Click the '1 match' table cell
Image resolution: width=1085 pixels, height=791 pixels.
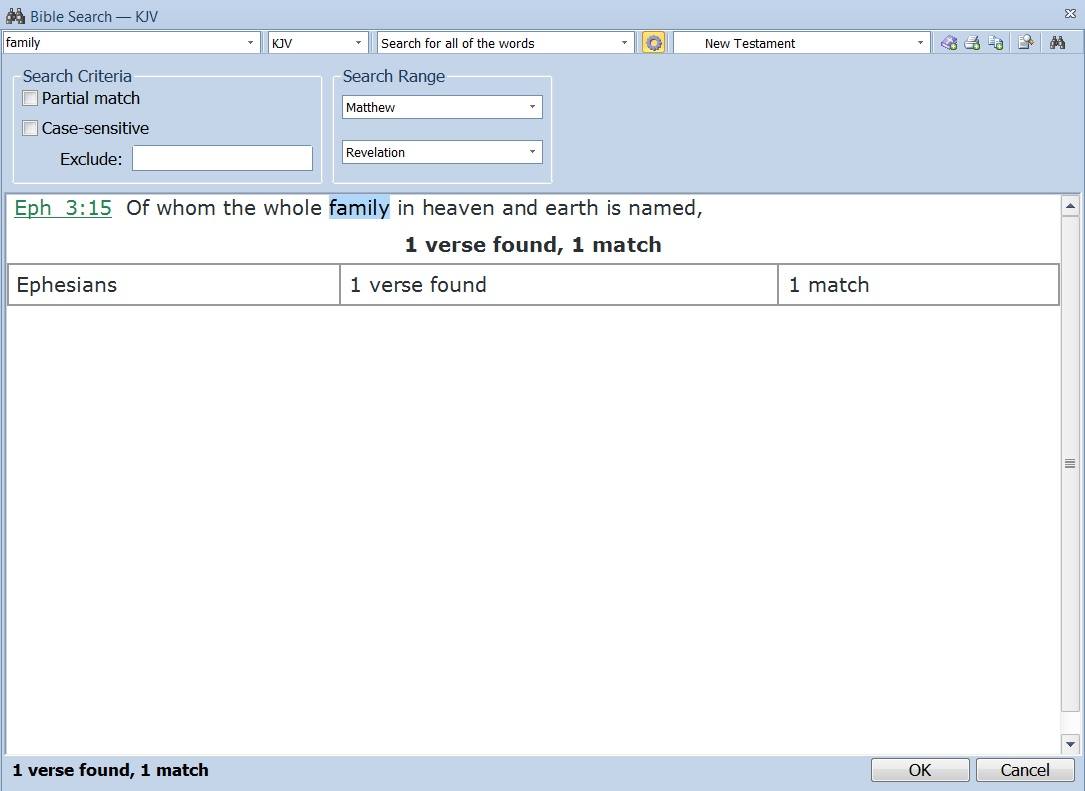[918, 284]
